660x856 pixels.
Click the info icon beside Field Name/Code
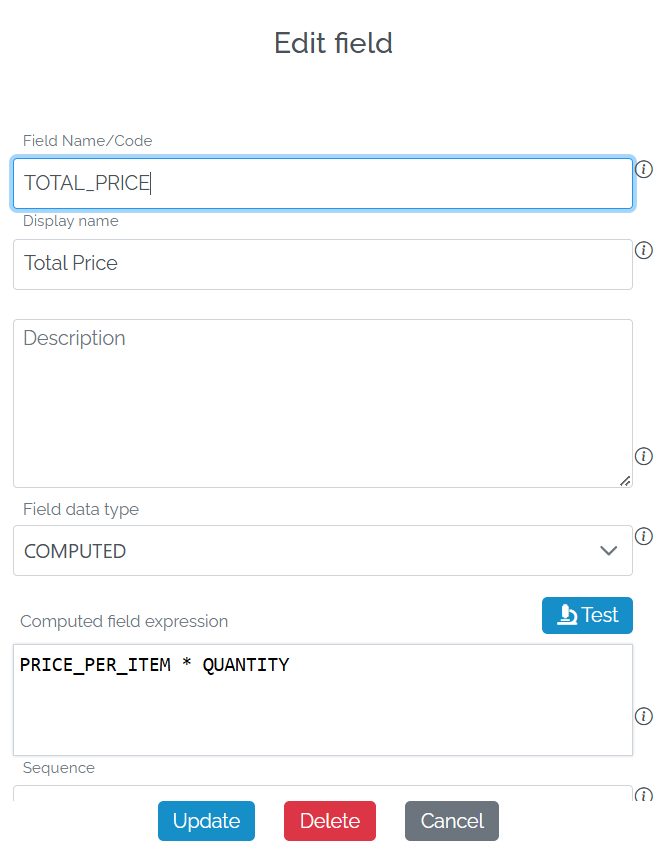pyautogui.click(x=644, y=170)
